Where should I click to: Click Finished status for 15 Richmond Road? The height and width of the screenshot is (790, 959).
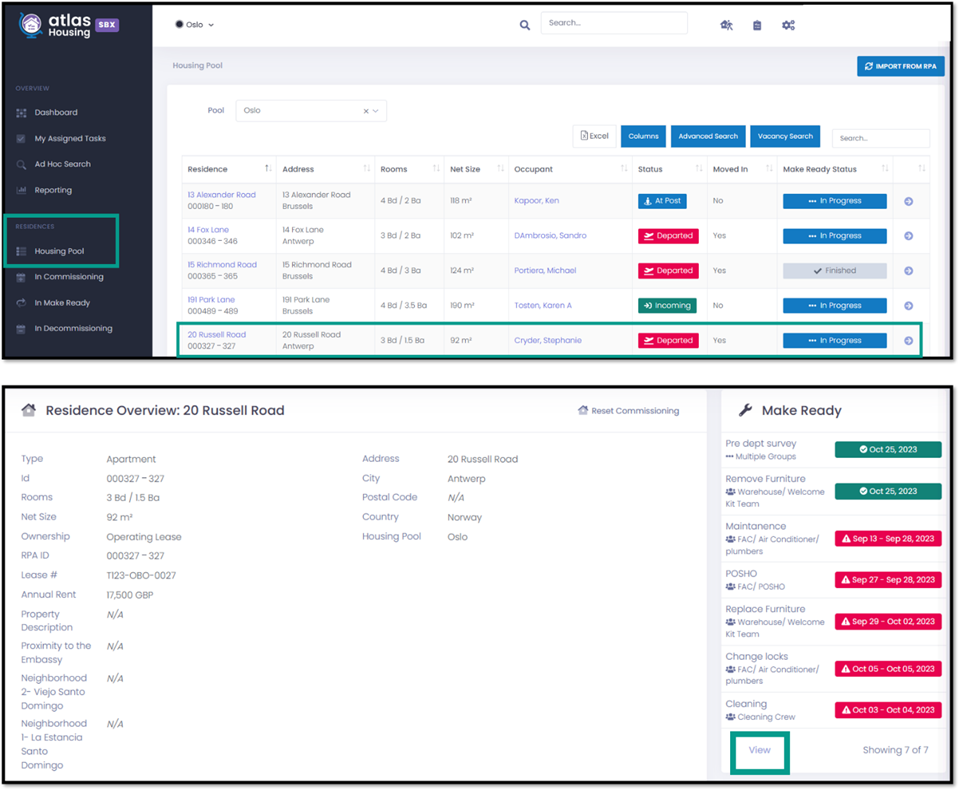(835, 271)
